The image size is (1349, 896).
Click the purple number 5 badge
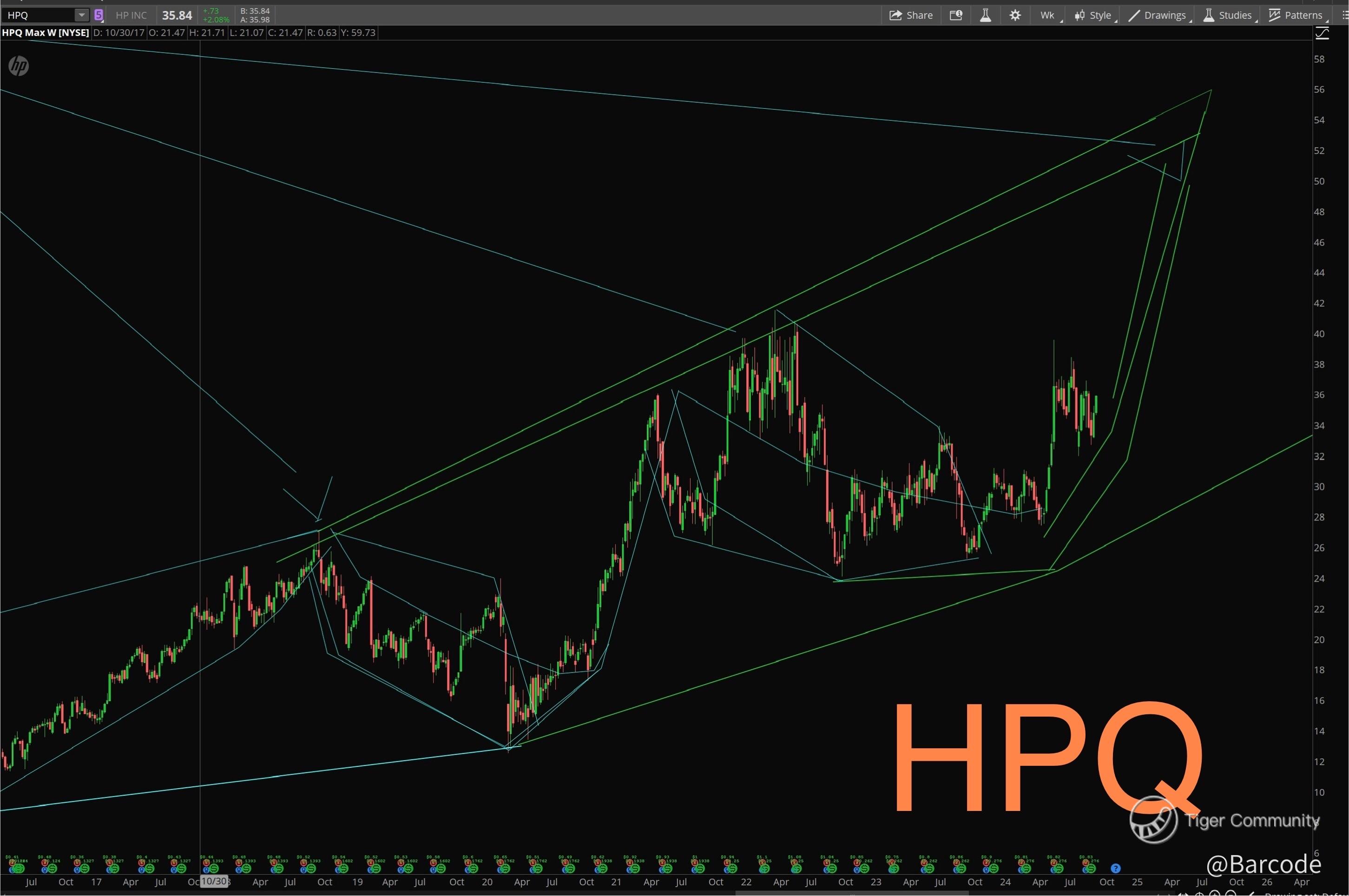click(x=99, y=15)
